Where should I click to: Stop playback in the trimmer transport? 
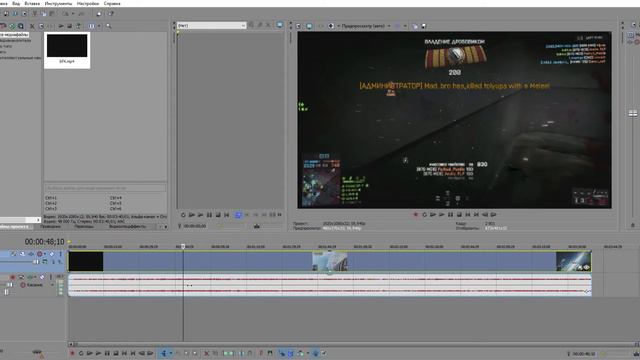(x=218, y=215)
